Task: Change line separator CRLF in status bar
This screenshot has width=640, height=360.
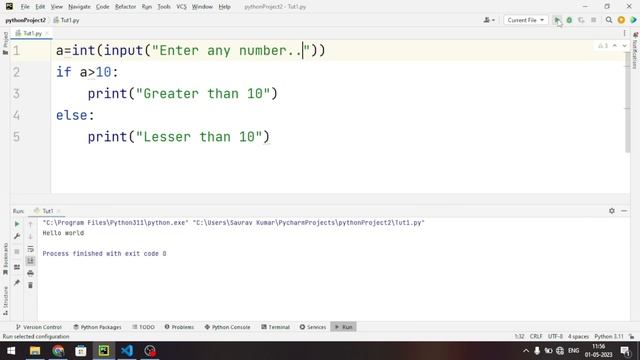Action: [536, 336]
